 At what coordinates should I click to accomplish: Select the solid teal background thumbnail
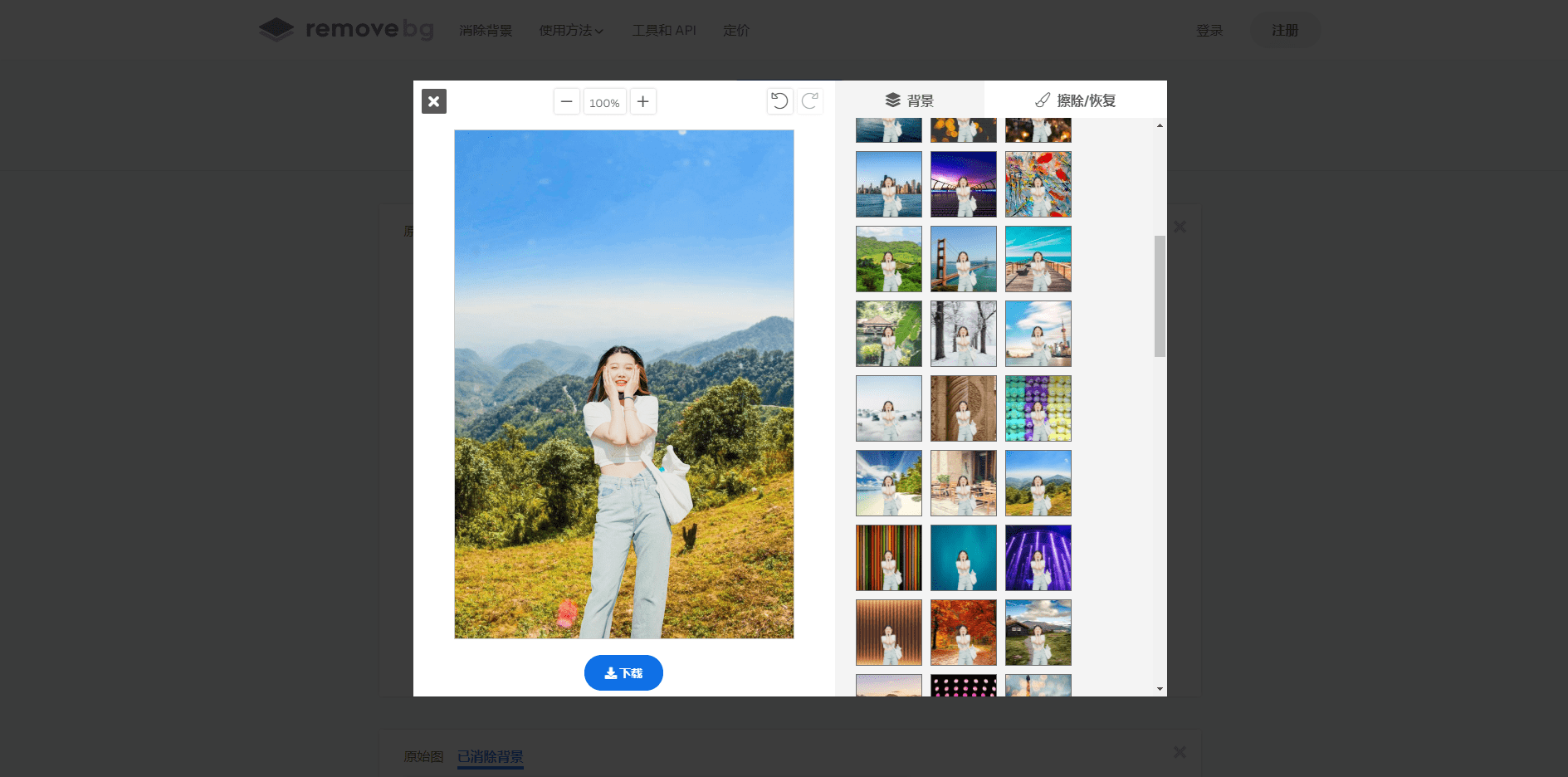point(964,558)
